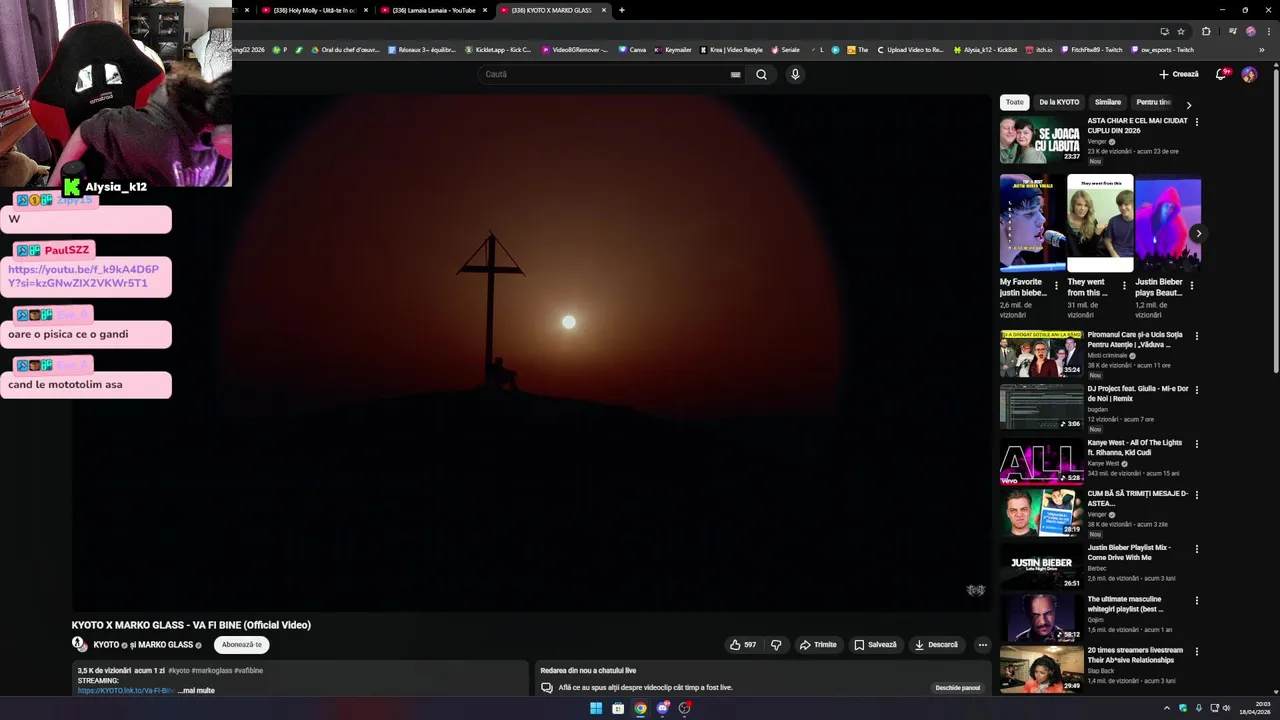Open the Keymailer bookmark
The image size is (1280, 720).
[x=673, y=49]
